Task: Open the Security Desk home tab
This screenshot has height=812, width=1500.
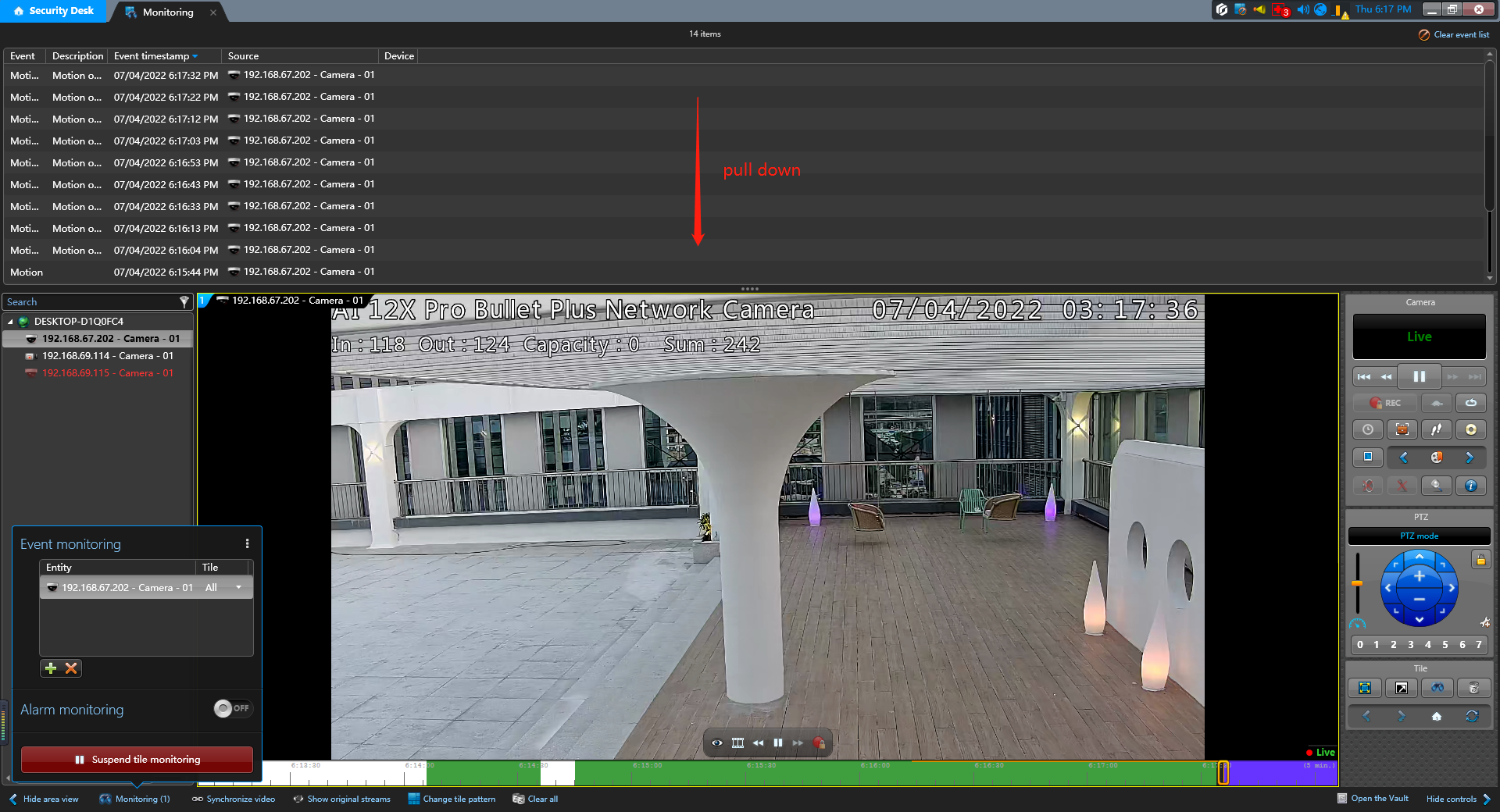Action: coord(54,11)
